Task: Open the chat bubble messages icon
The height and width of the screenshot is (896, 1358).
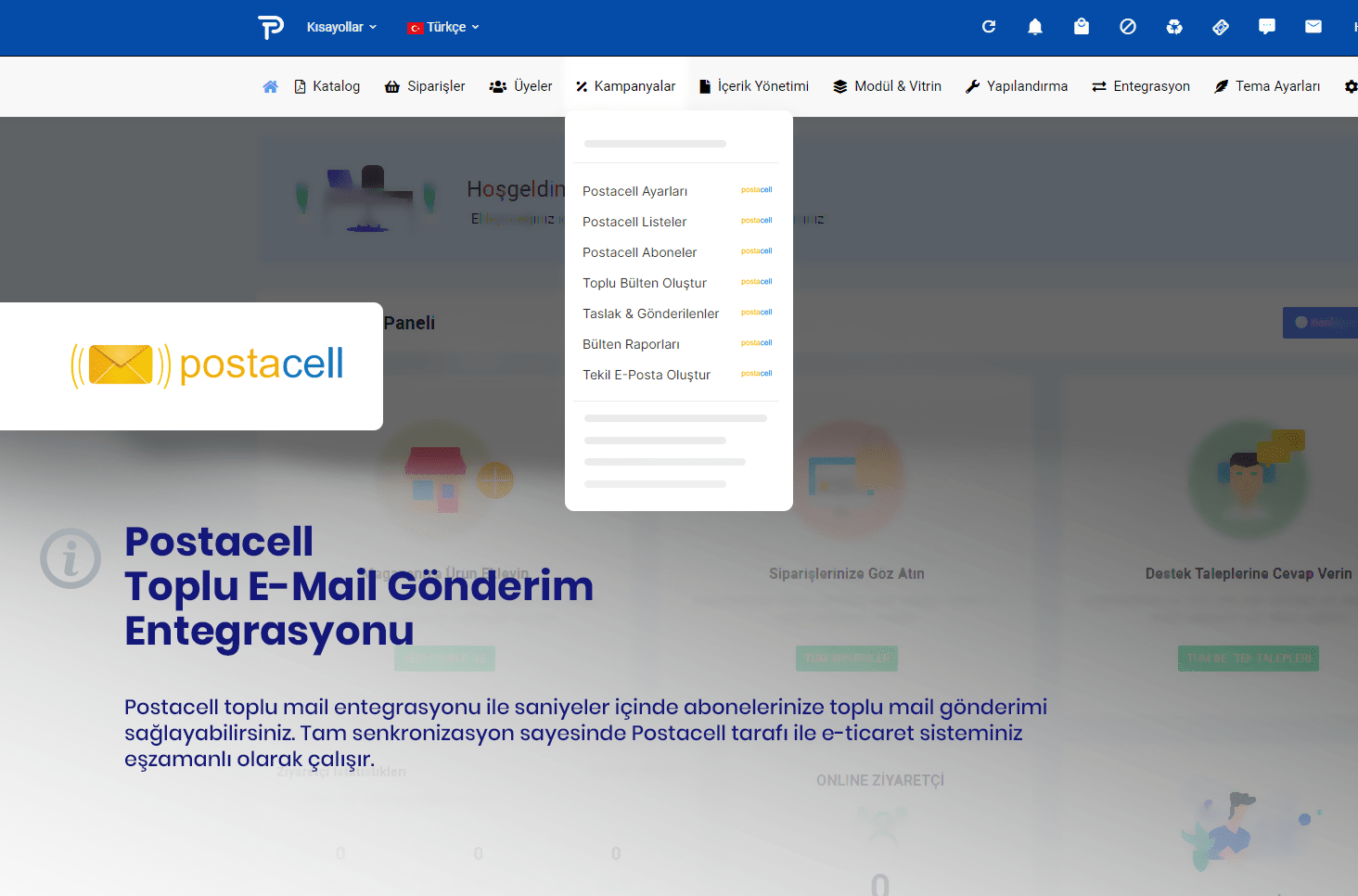Action: (1267, 27)
